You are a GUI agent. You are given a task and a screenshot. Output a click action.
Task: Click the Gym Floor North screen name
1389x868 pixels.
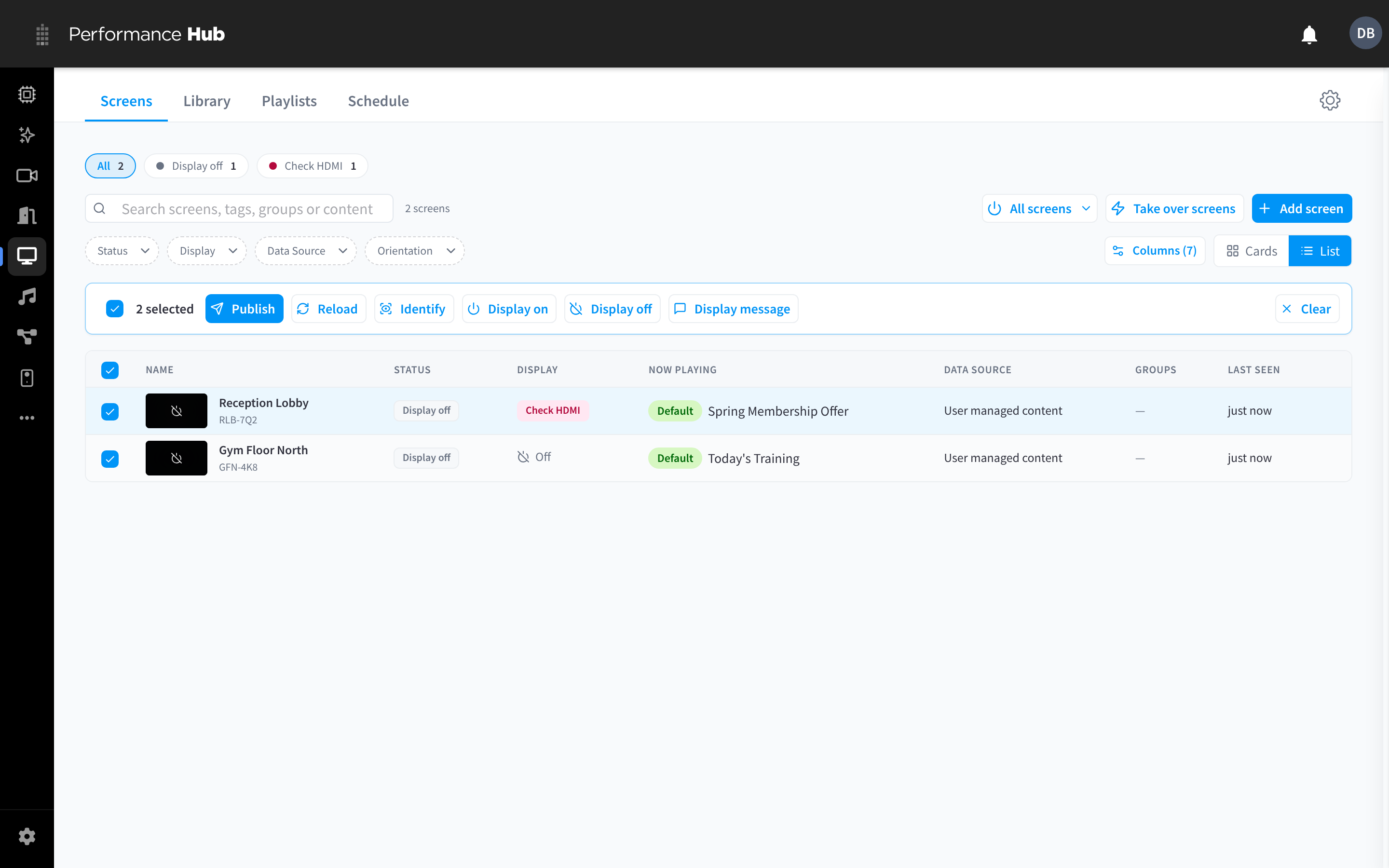click(x=263, y=450)
